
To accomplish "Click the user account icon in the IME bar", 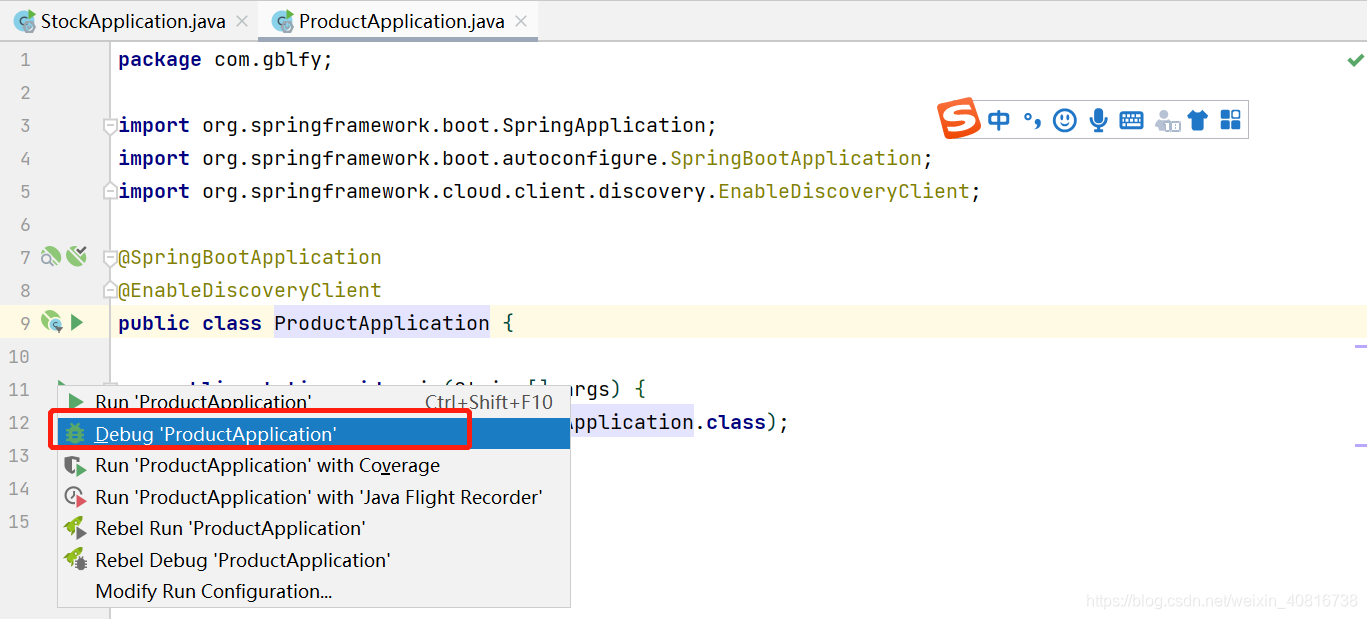I will (1167, 121).
